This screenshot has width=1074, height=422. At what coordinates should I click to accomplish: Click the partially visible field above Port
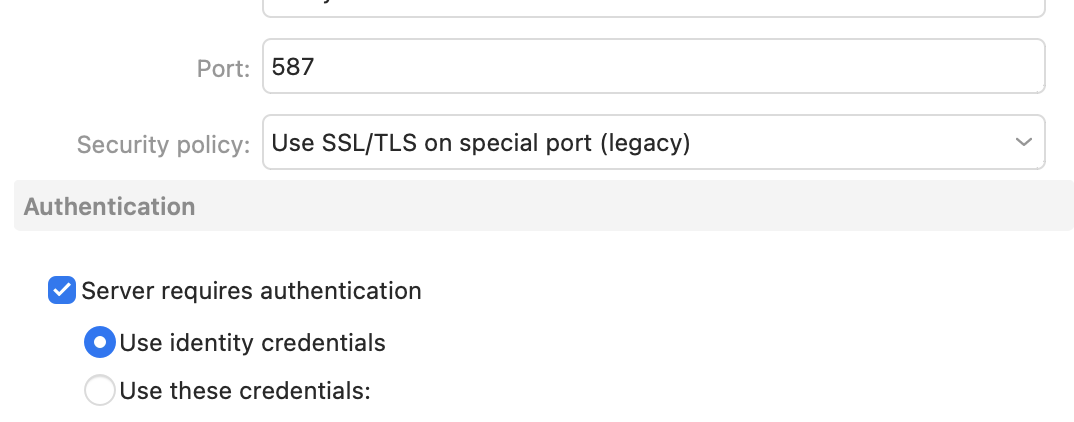click(653, 8)
